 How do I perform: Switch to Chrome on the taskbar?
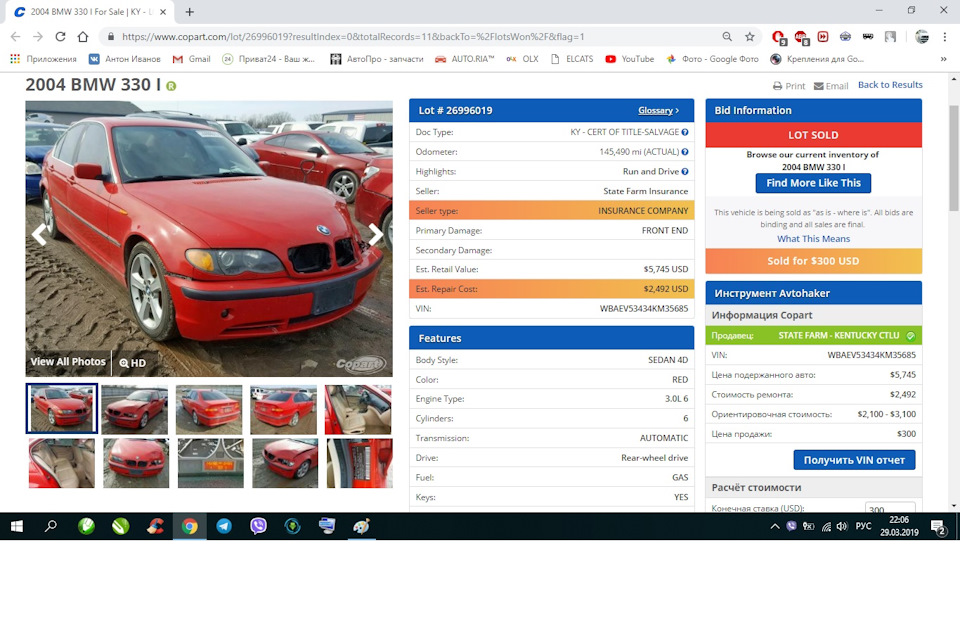(190, 526)
